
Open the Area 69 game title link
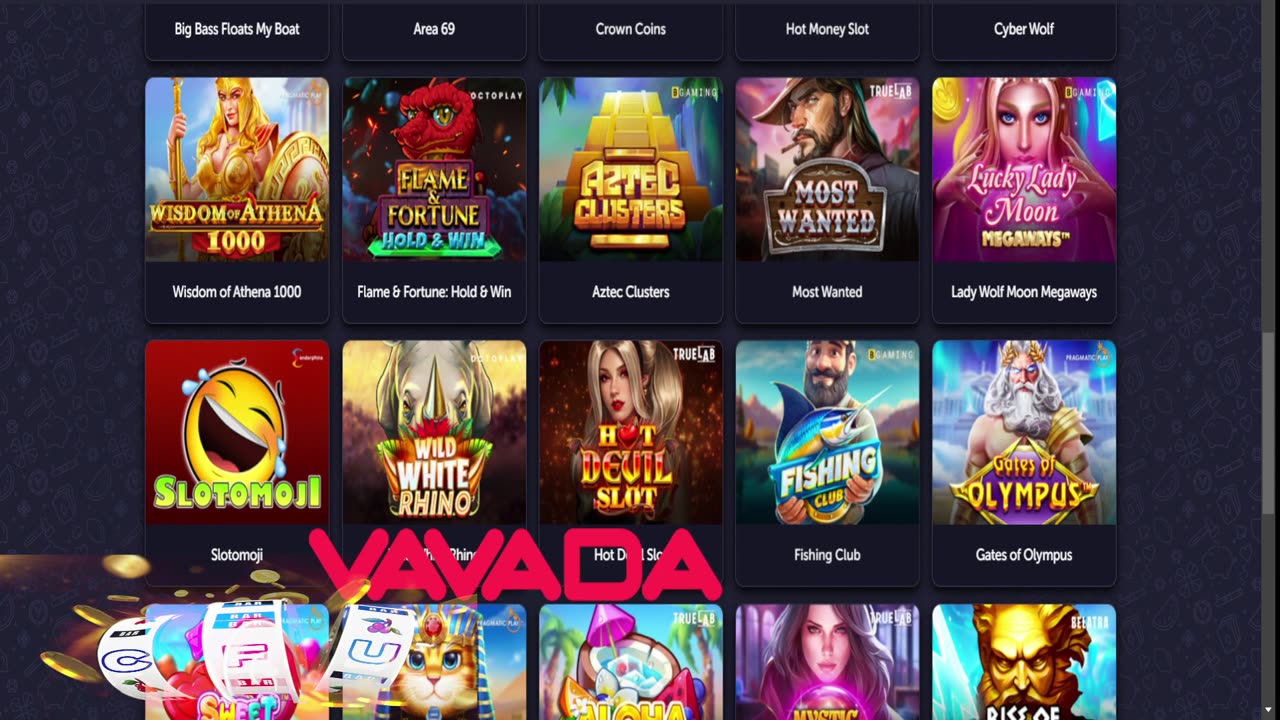coord(434,29)
